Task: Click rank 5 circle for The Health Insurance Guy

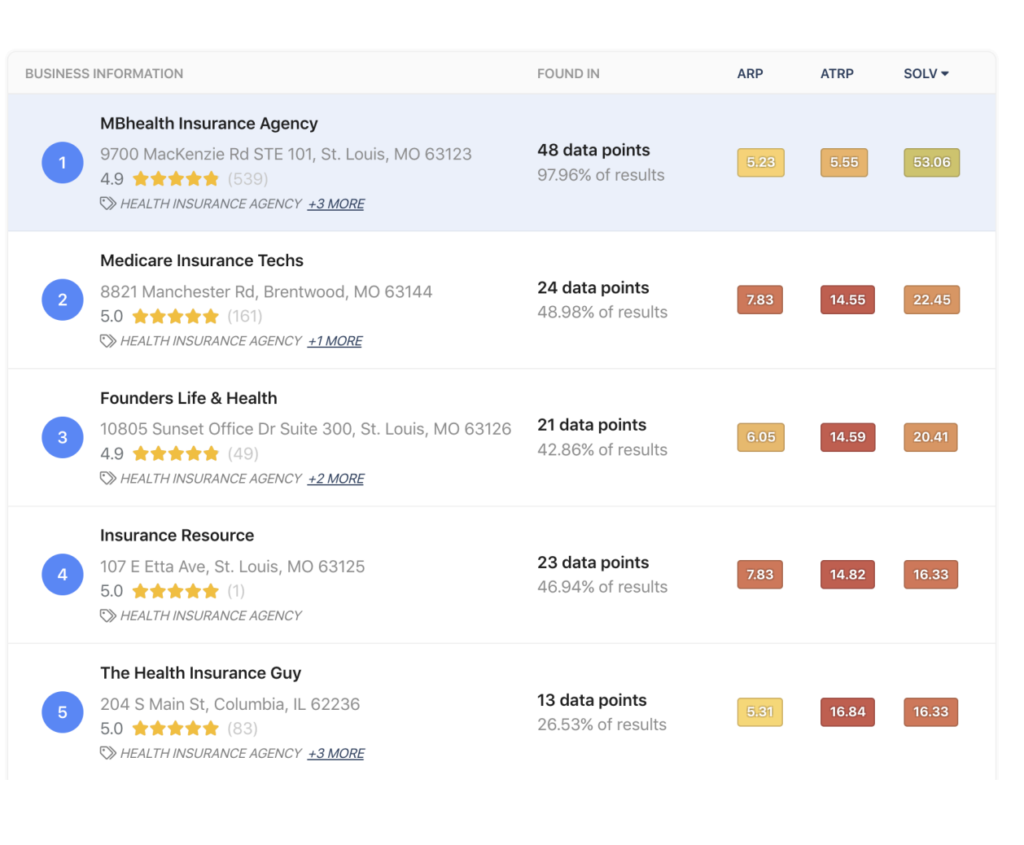Action: (x=63, y=712)
